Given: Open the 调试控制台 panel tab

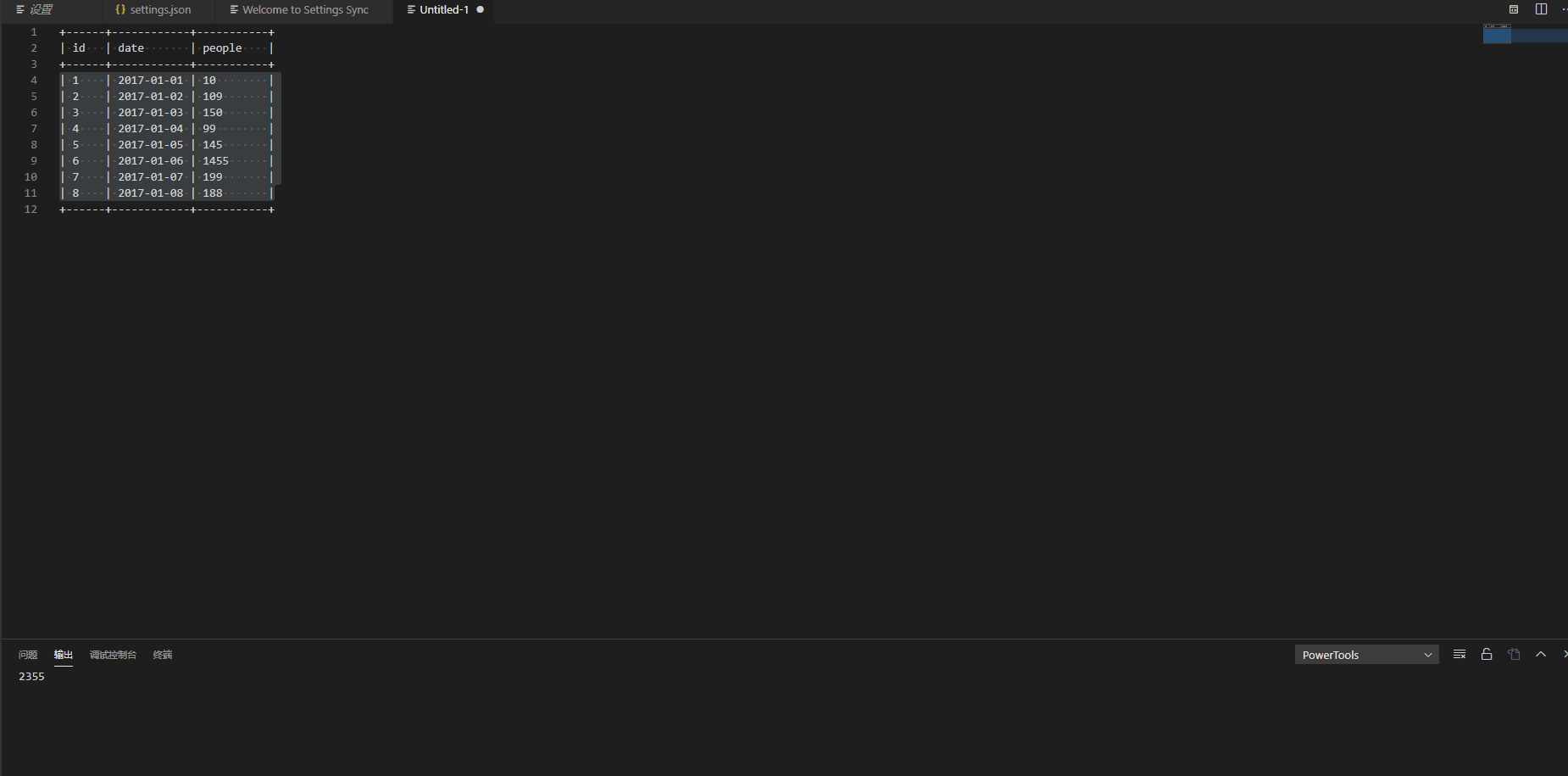Looking at the screenshot, I should (113, 655).
